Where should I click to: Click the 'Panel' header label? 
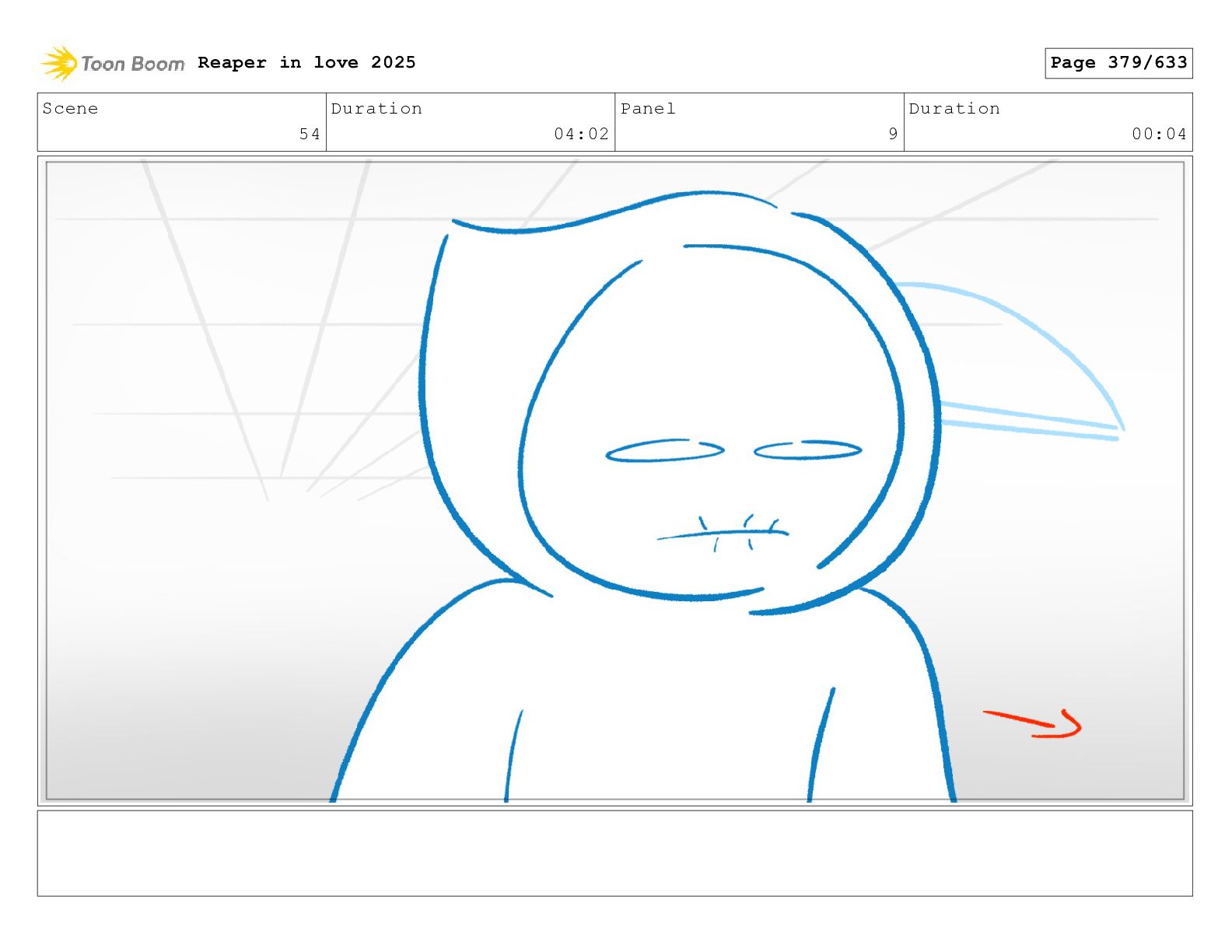pyautogui.click(x=648, y=108)
